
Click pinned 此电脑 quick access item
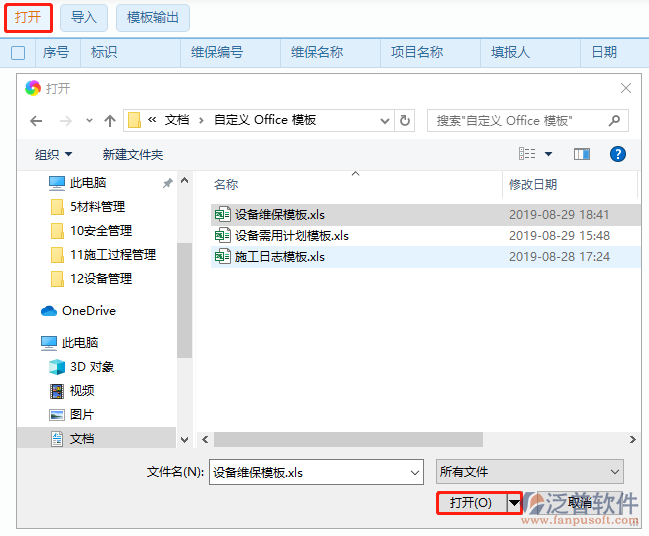pos(78,183)
